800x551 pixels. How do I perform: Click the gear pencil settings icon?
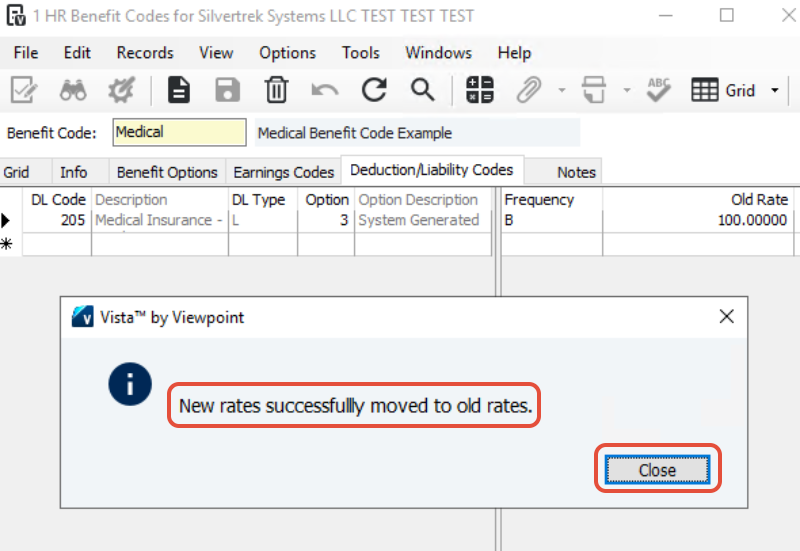click(121, 90)
